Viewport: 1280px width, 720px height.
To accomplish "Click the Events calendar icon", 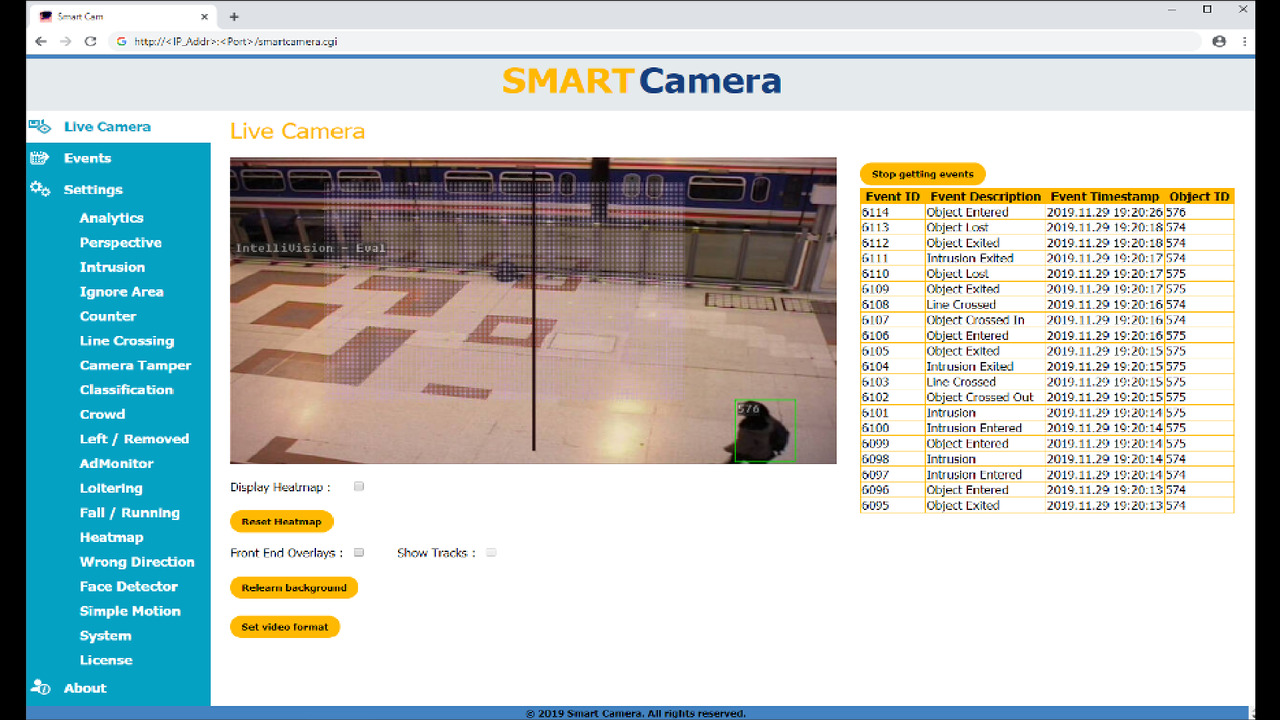I will pyautogui.click(x=40, y=158).
